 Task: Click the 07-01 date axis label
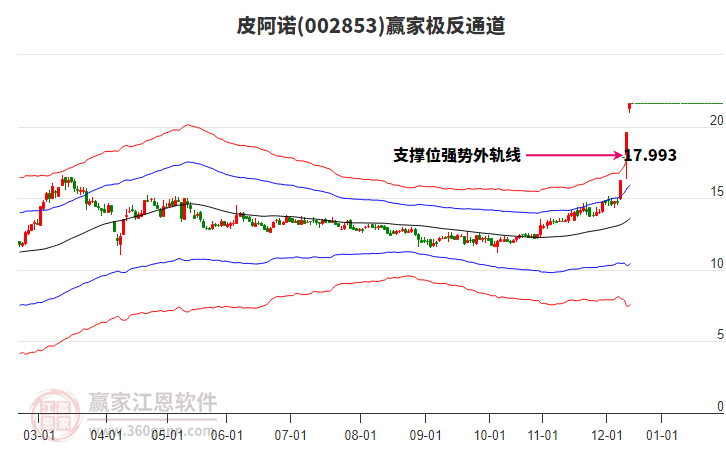[x=290, y=436]
